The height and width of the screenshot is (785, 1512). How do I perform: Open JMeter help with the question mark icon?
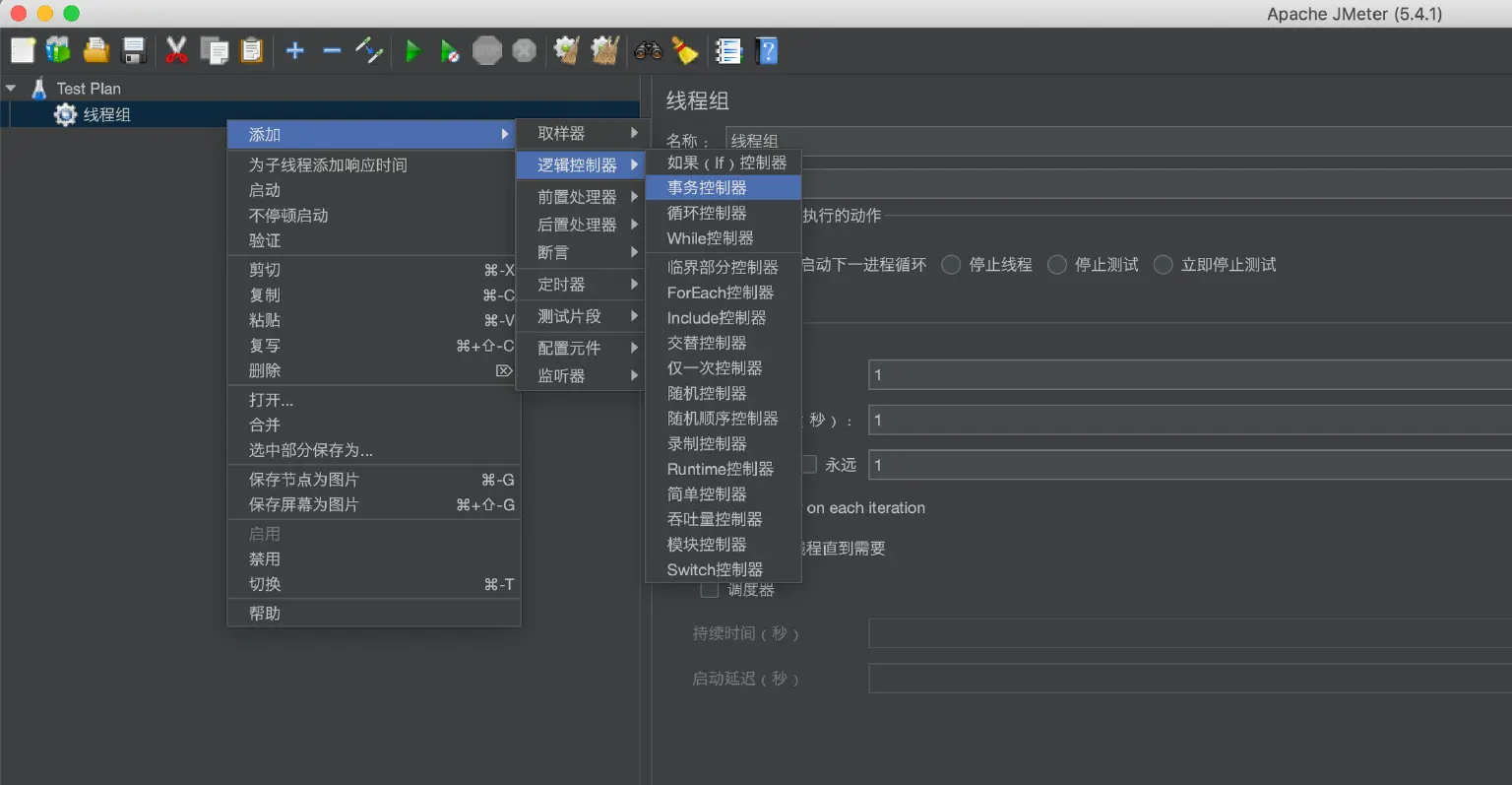pos(766,49)
